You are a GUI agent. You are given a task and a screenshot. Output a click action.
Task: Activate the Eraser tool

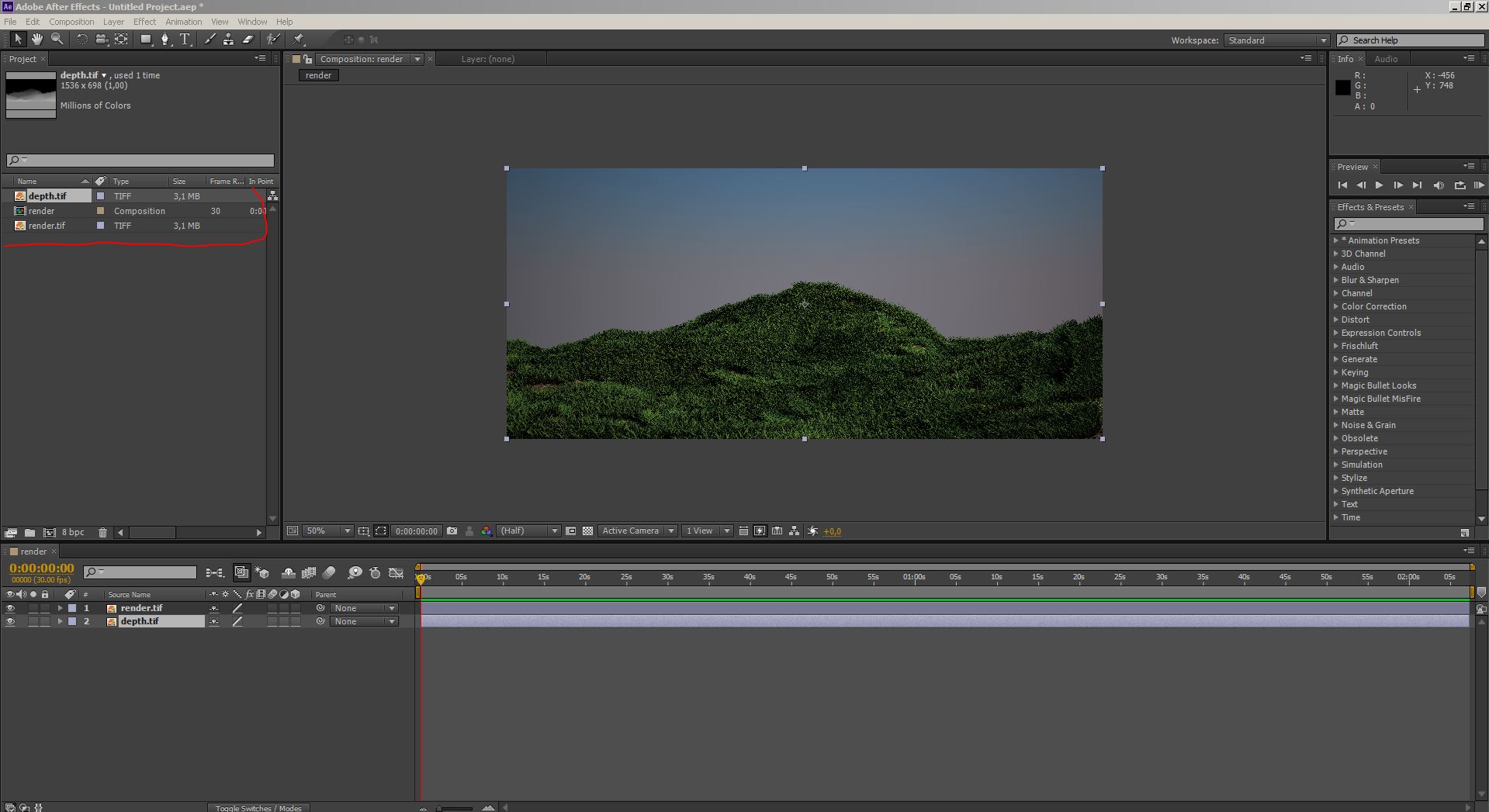(x=248, y=40)
